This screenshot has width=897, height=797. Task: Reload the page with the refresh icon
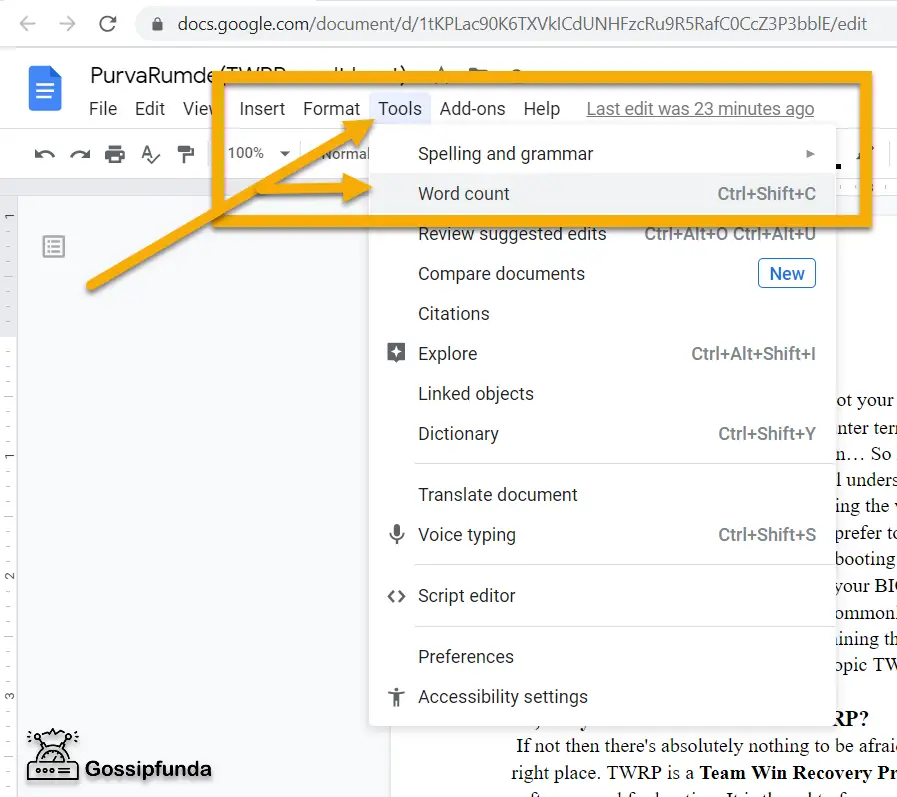tap(108, 23)
